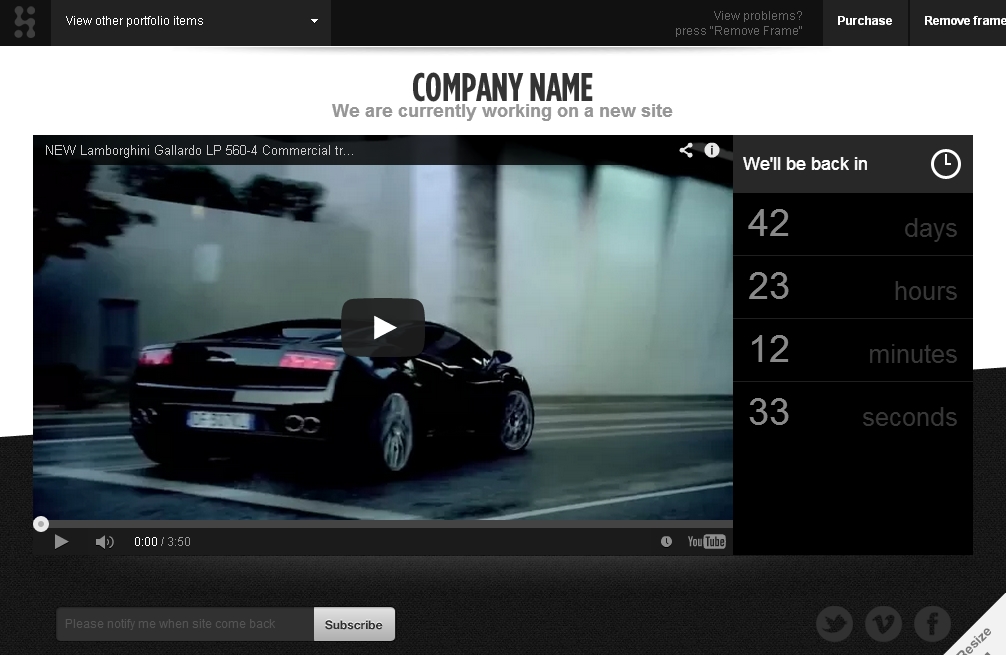Viewport: 1006px width, 655px height.
Task: Open the YouTube logo link in player
Action: 706,542
